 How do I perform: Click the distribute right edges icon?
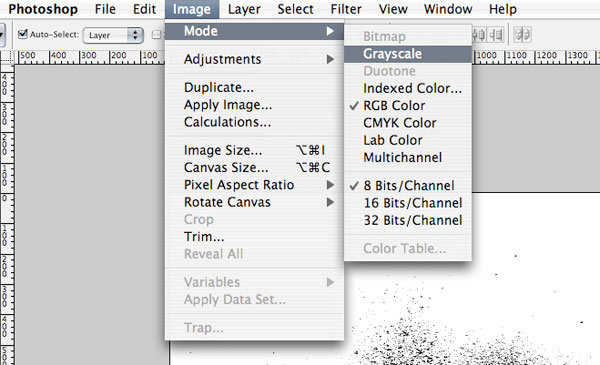496,35
